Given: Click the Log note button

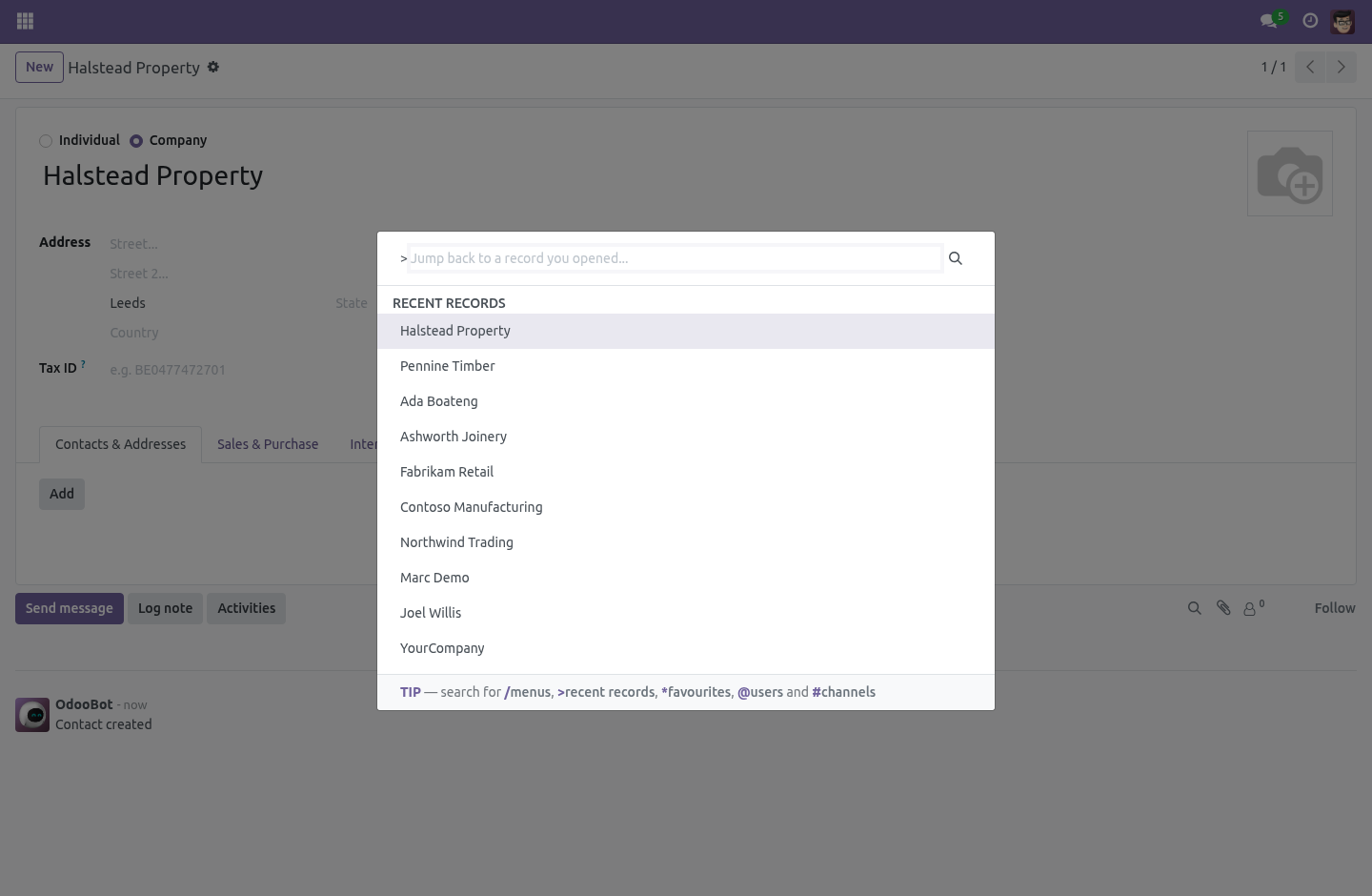Looking at the screenshot, I should tap(165, 608).
